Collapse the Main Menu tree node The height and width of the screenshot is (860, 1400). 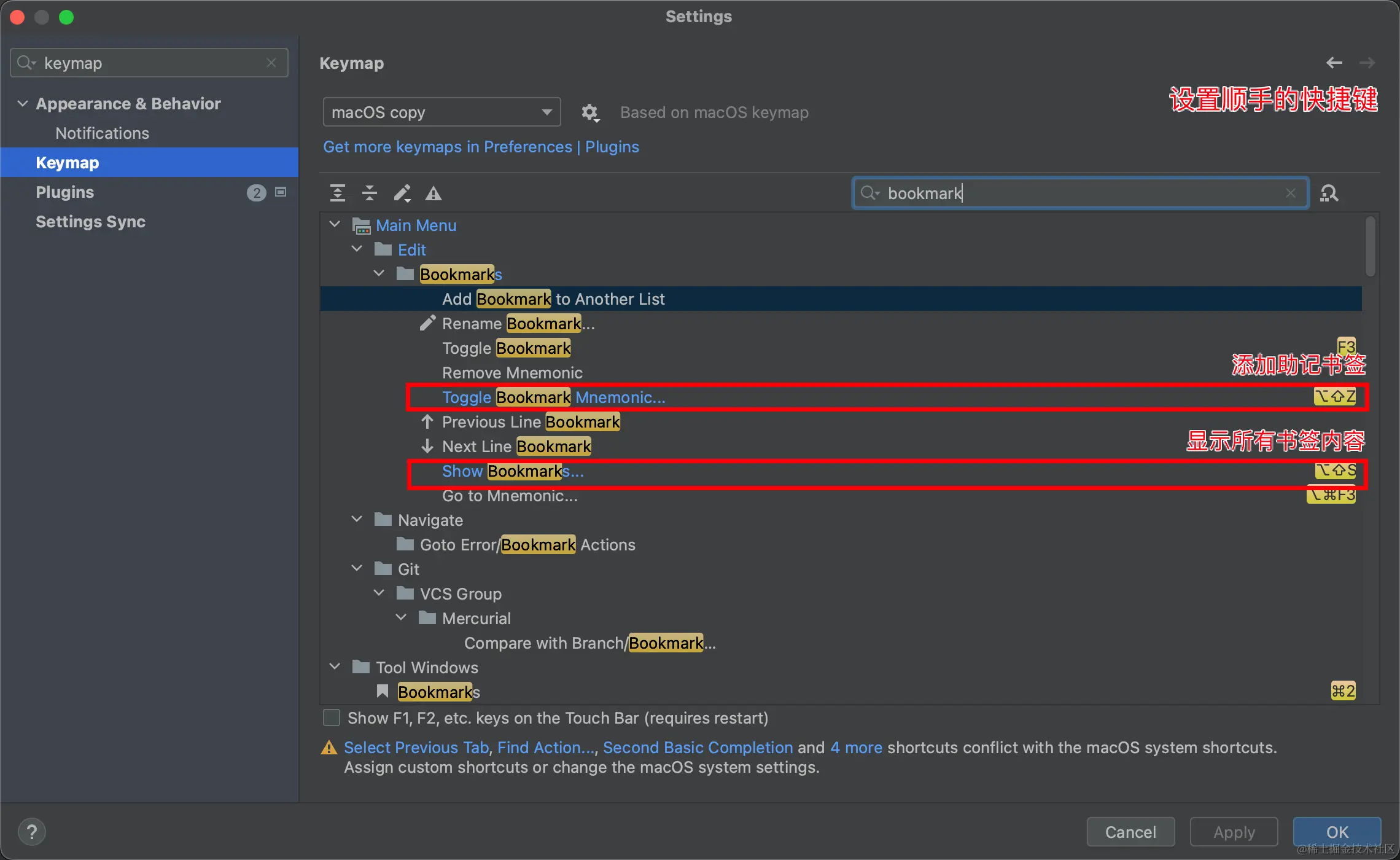click(335, 225)
